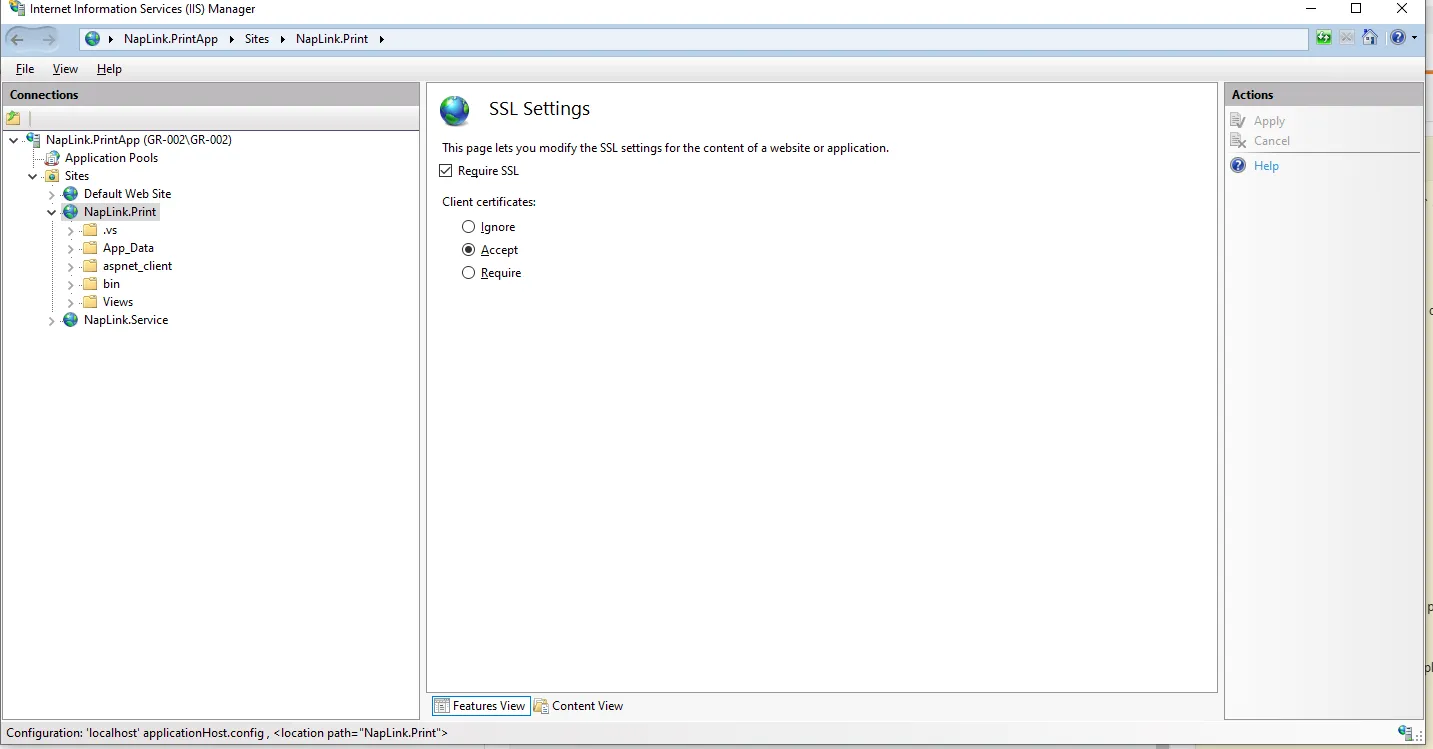Screen dimensions: 1433x749
Task: Expand the NapLink.Service site node
Action: point(51,320)
